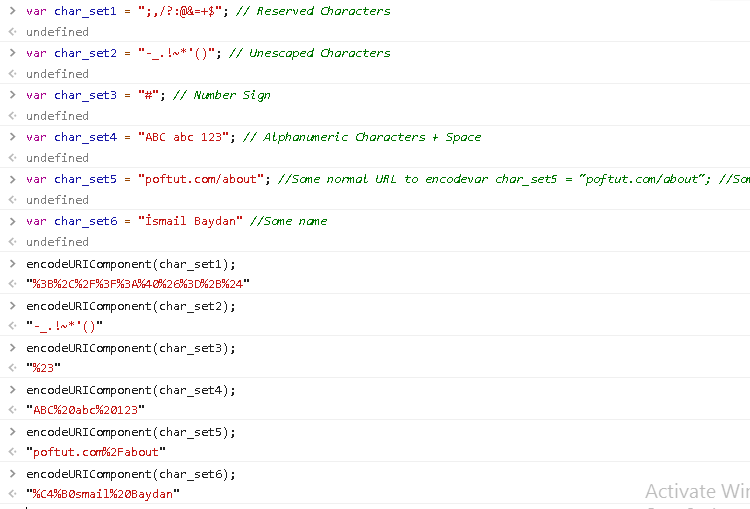Click the encodeURIComponent(char_set3) command line

click(x=131, y=348)
